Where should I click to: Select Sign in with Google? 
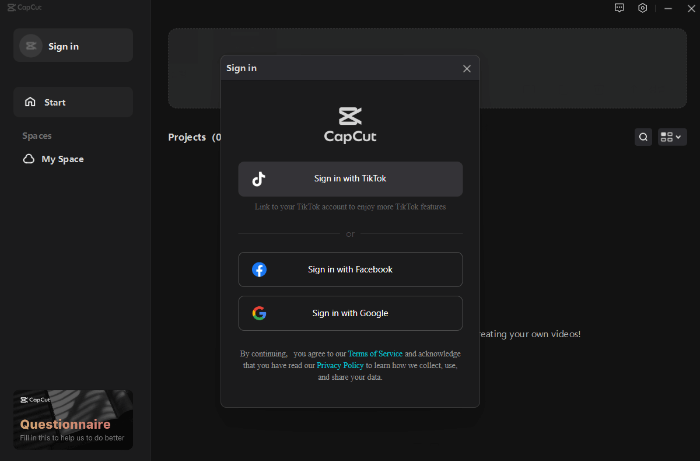pos(350,313)
